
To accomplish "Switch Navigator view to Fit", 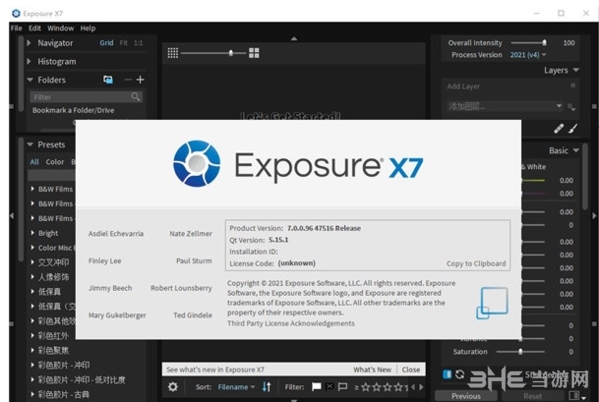I will 123,43.
